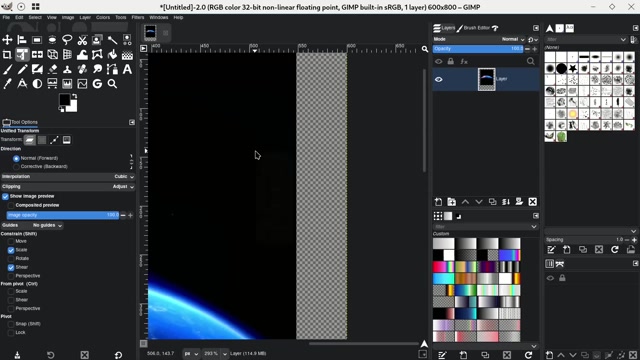Select the Bucket Fill tool

click(x=112, y=54)
